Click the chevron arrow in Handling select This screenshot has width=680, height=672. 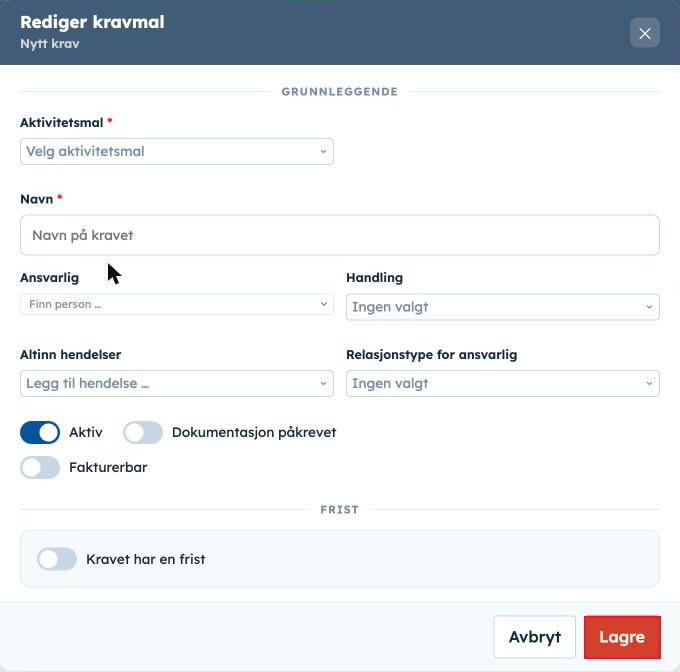(x=649, y=307)
